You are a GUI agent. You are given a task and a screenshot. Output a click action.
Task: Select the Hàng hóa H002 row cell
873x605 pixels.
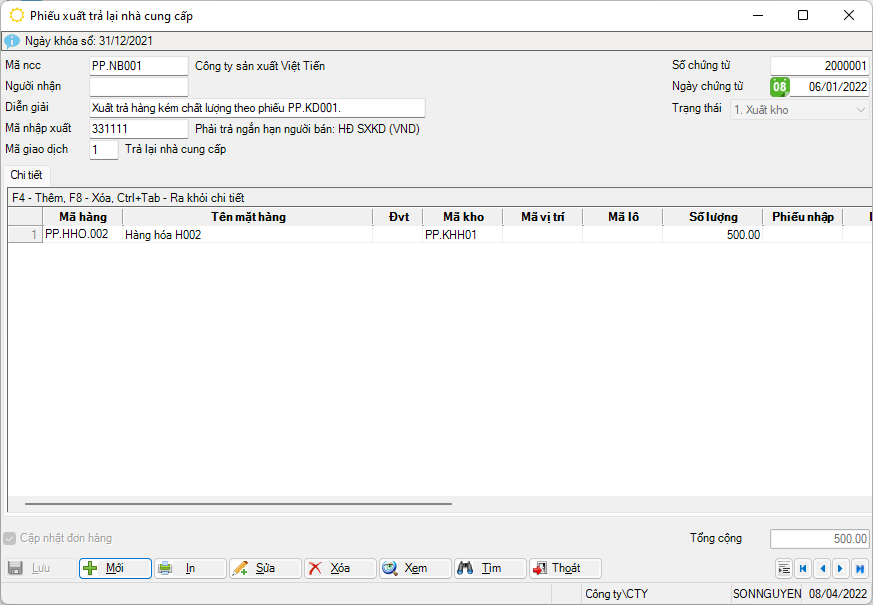click(x=246, y=235)
